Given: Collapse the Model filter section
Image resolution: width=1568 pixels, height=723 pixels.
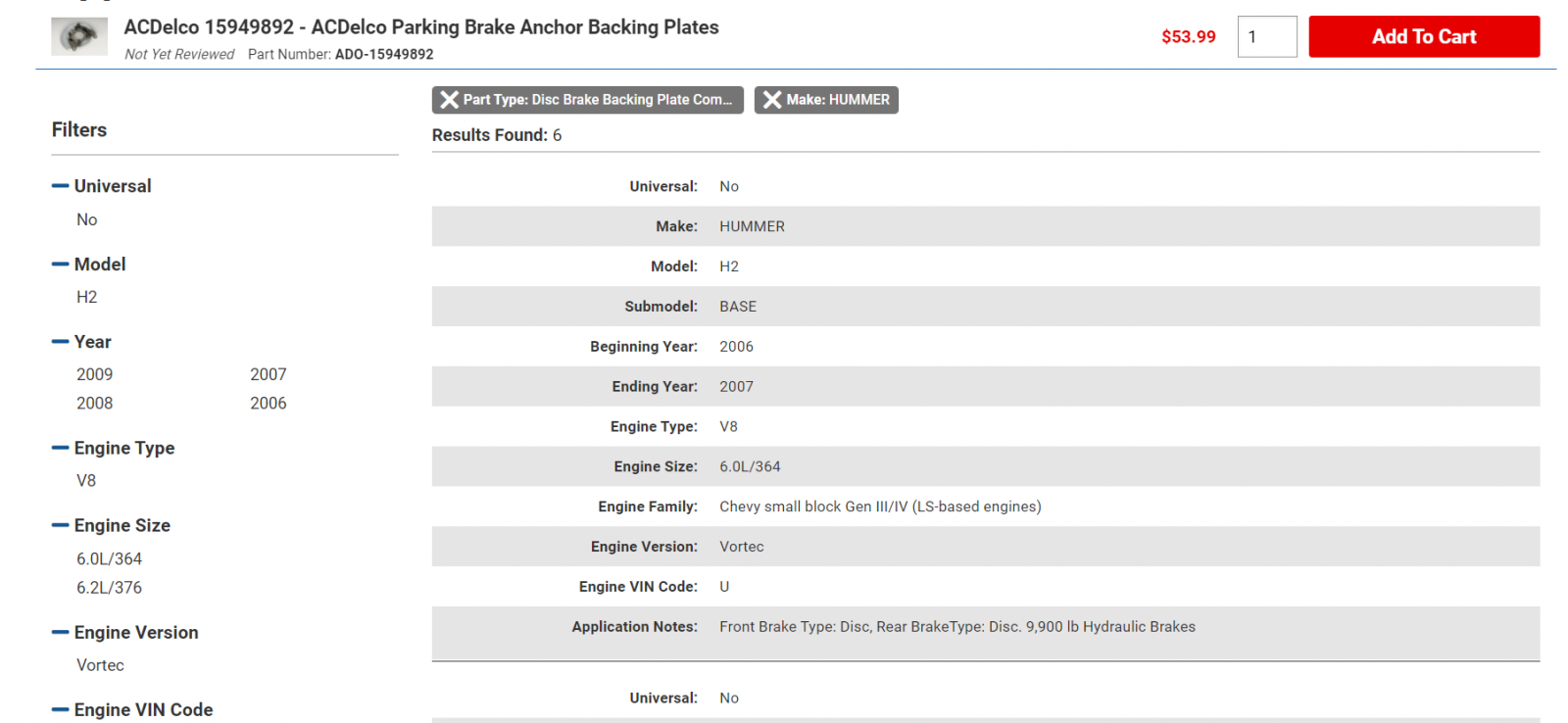Looking at the screenshot, I should [x=60, y=265].
